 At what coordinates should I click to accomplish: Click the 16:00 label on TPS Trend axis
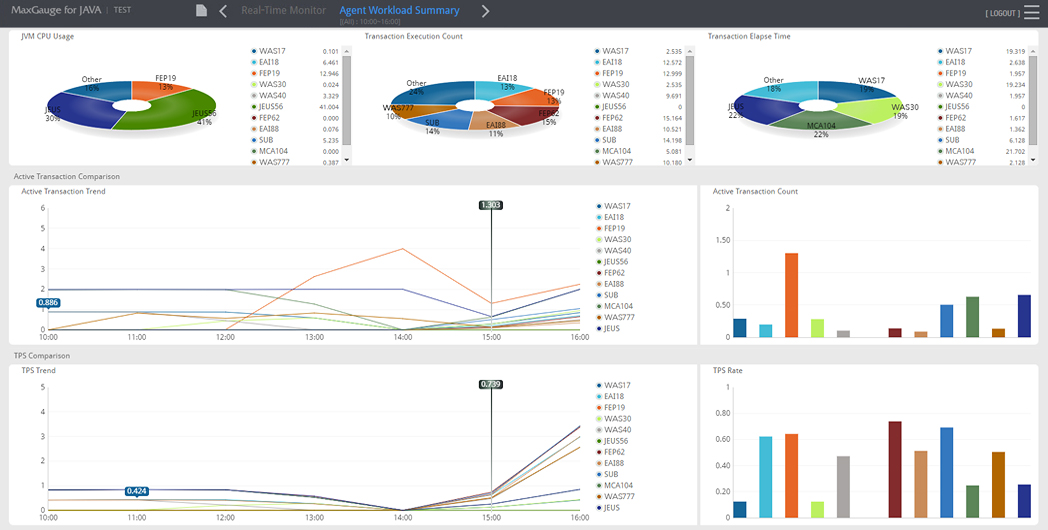(x=579, y=517)
